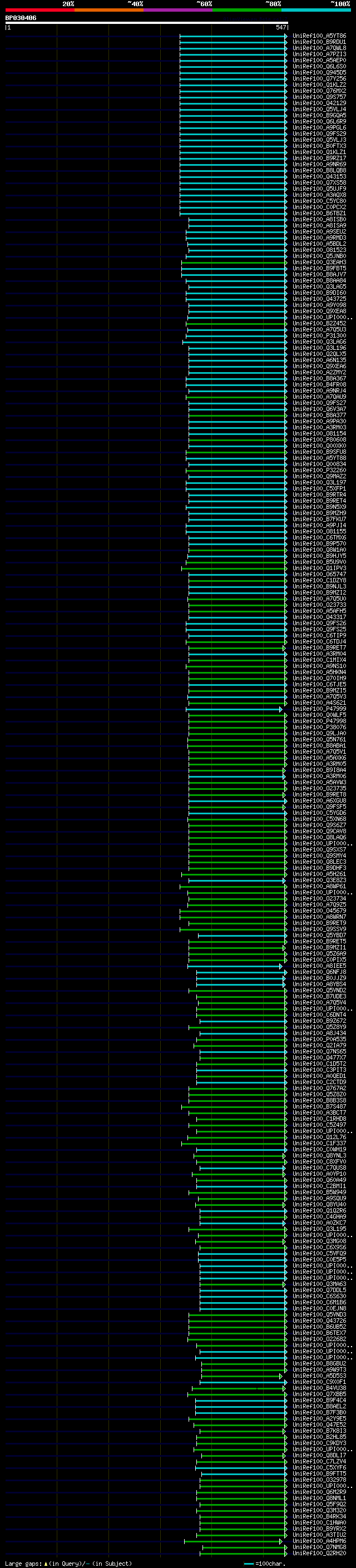The width and height of the screenshot is (356, 1568).
Task: Select the UniRef100_A9SEU2 label
Action: (319, 231)
